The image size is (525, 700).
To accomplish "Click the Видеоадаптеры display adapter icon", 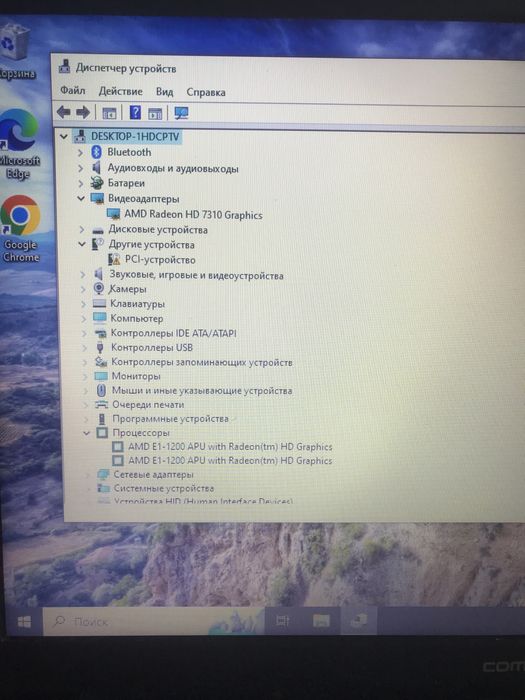I will (97, 198).
